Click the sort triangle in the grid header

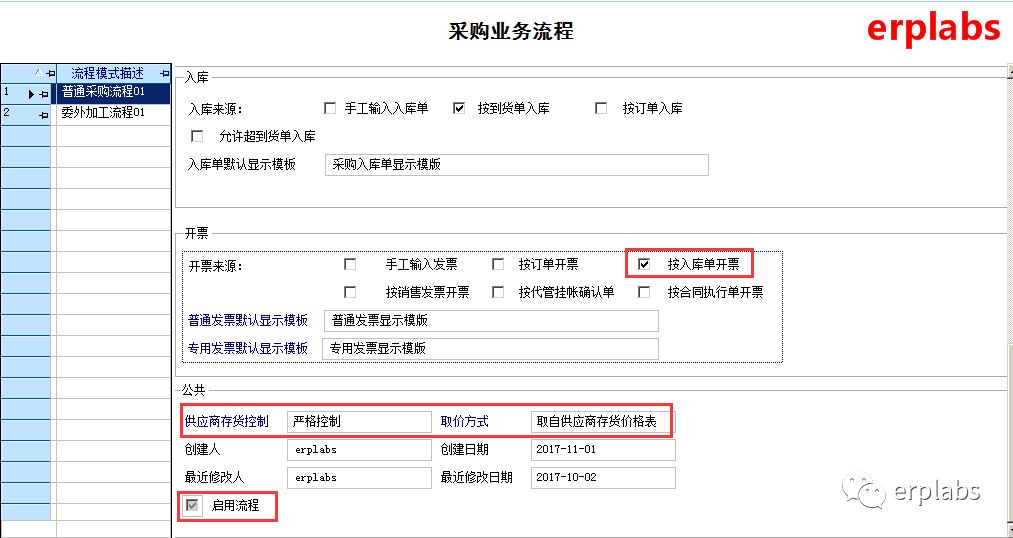38,73
